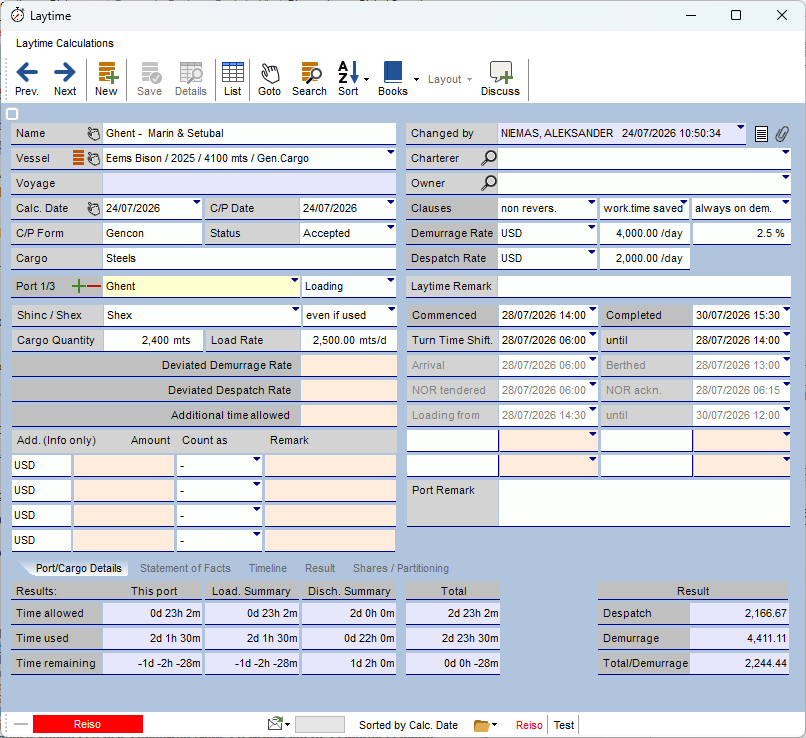The image size is (806, 738).
Task: Select the Port/Cargo Details tab
Action: coord(79,568)
